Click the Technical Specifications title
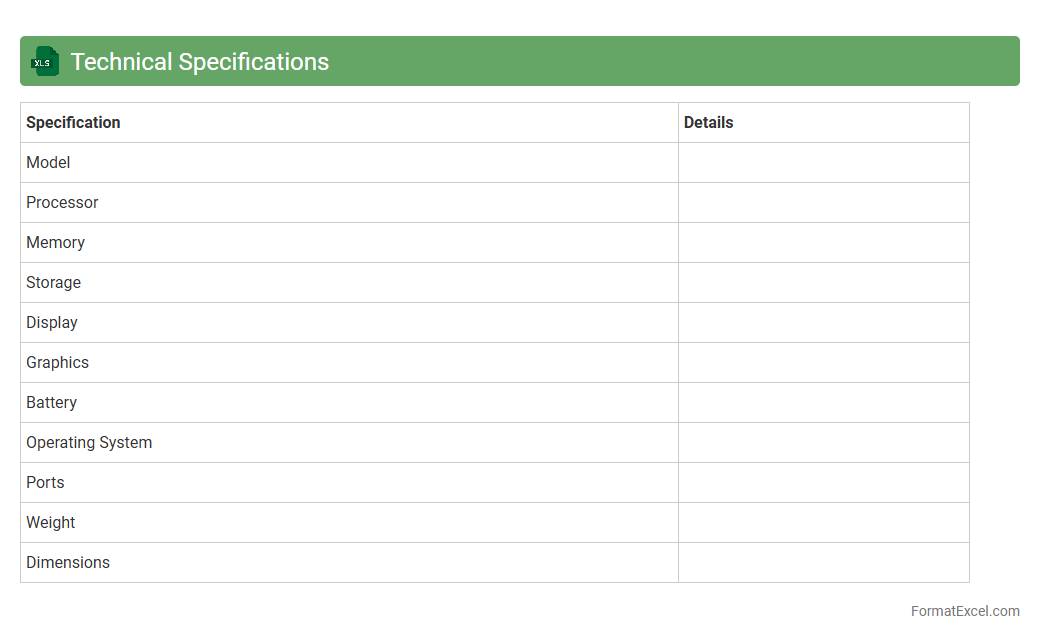Viewport: 1040px width, 640px height. (199, 61)
